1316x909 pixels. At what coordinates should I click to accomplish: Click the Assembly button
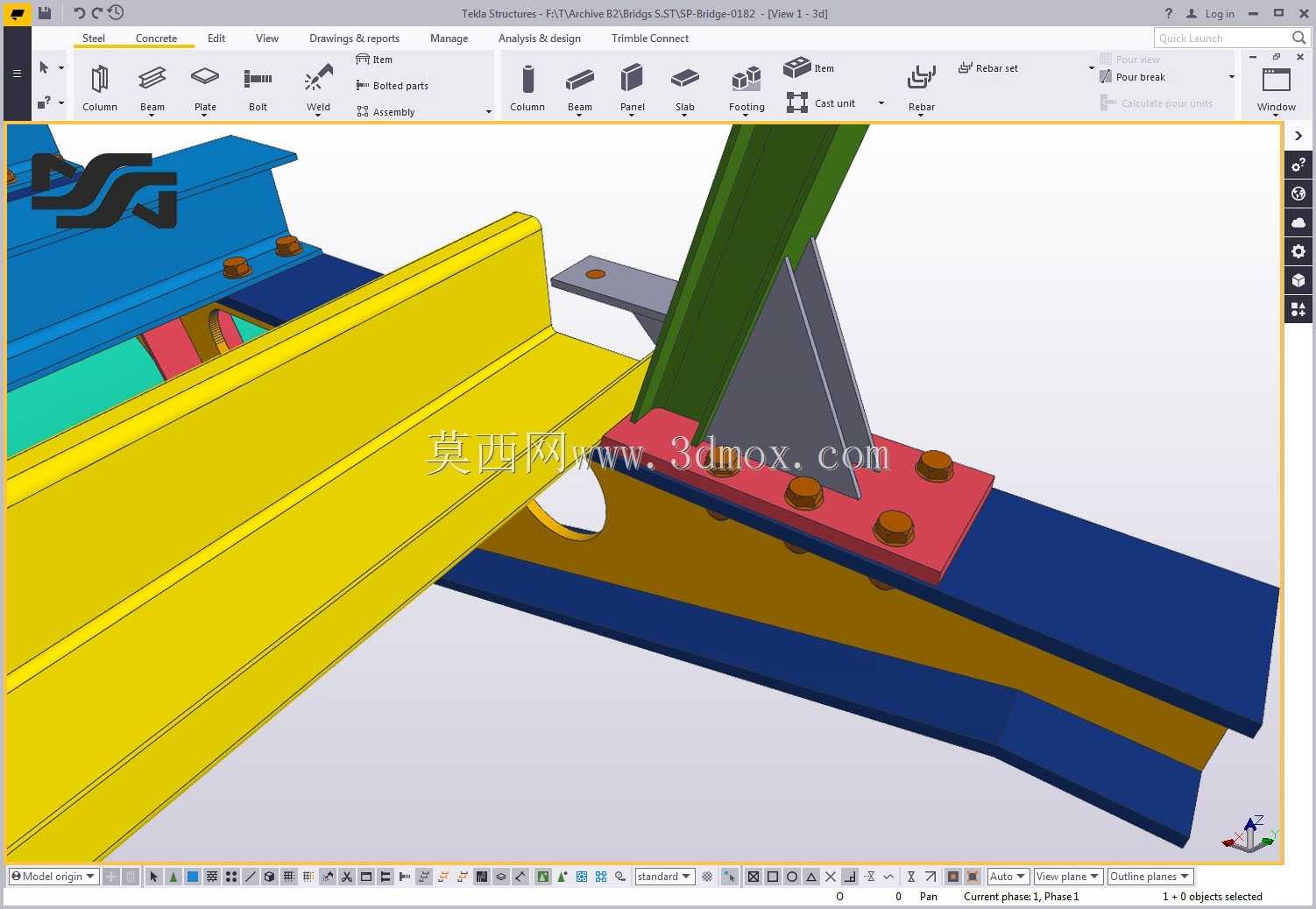(x=386, y=112)
